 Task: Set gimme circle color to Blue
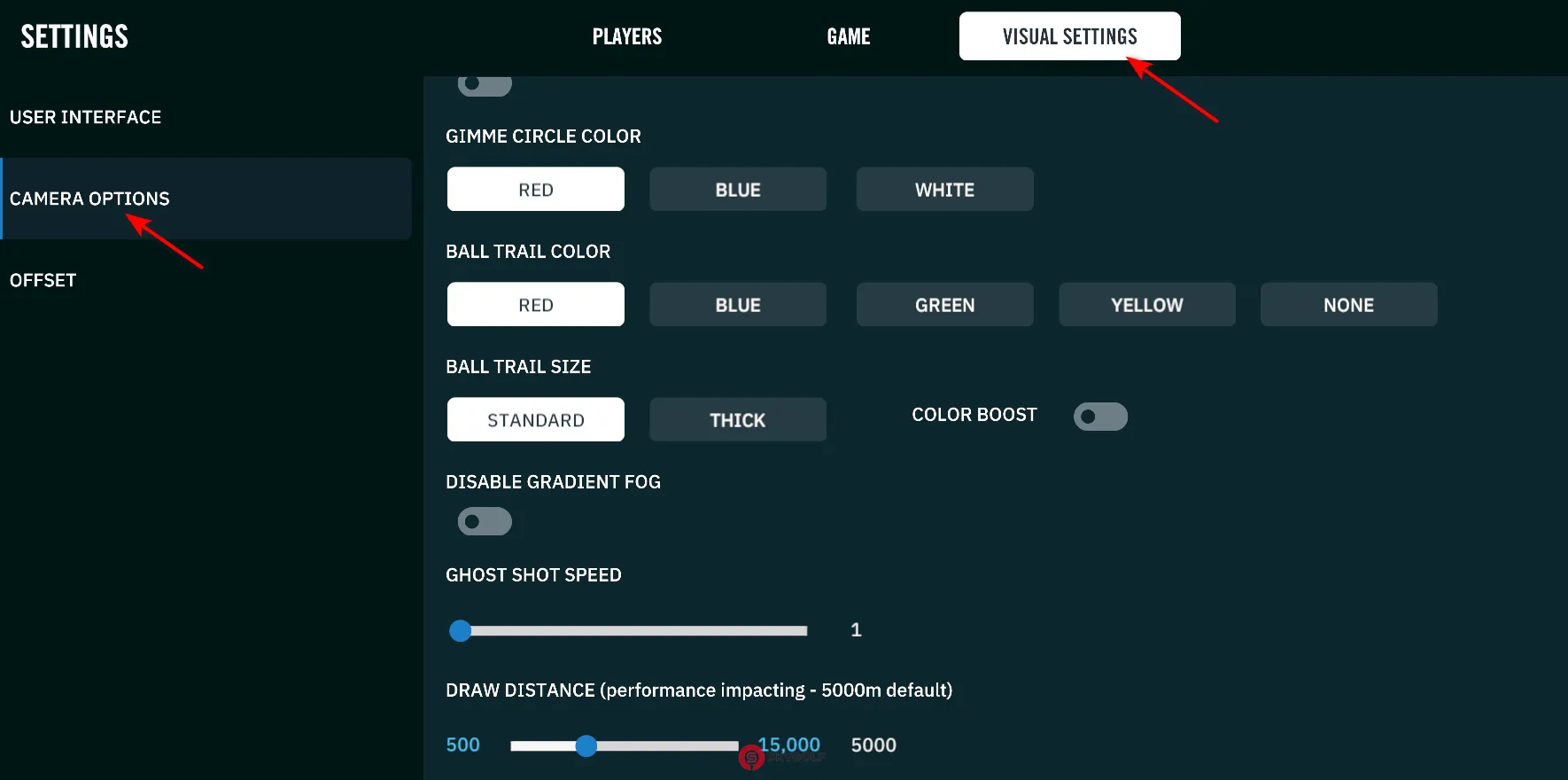(x=738, y=190)
